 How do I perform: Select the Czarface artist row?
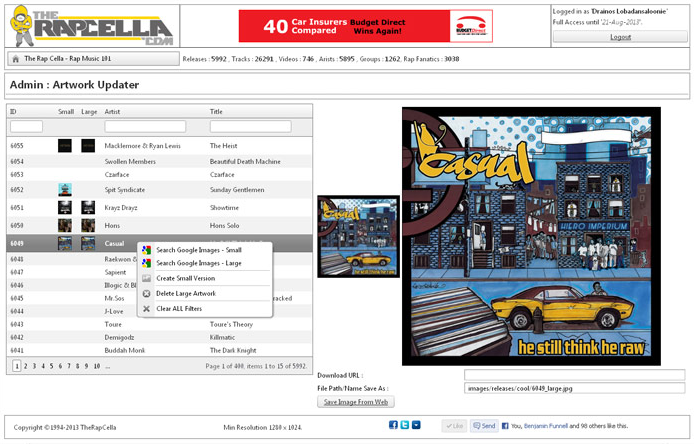coord(159,174)
